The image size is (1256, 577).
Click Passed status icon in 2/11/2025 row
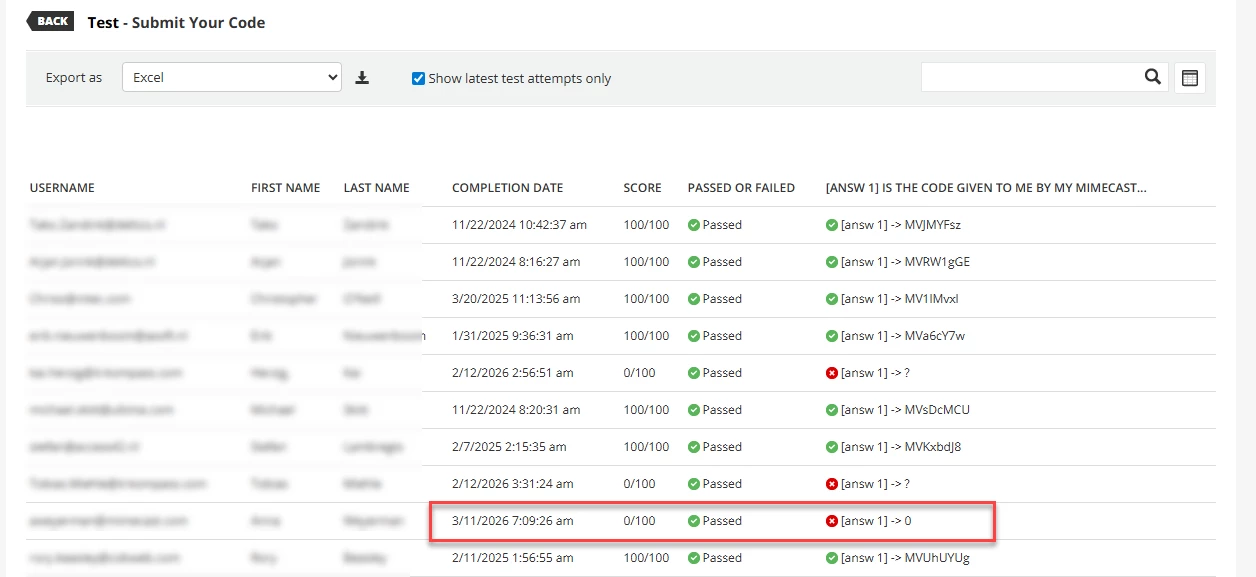[694, 558]
